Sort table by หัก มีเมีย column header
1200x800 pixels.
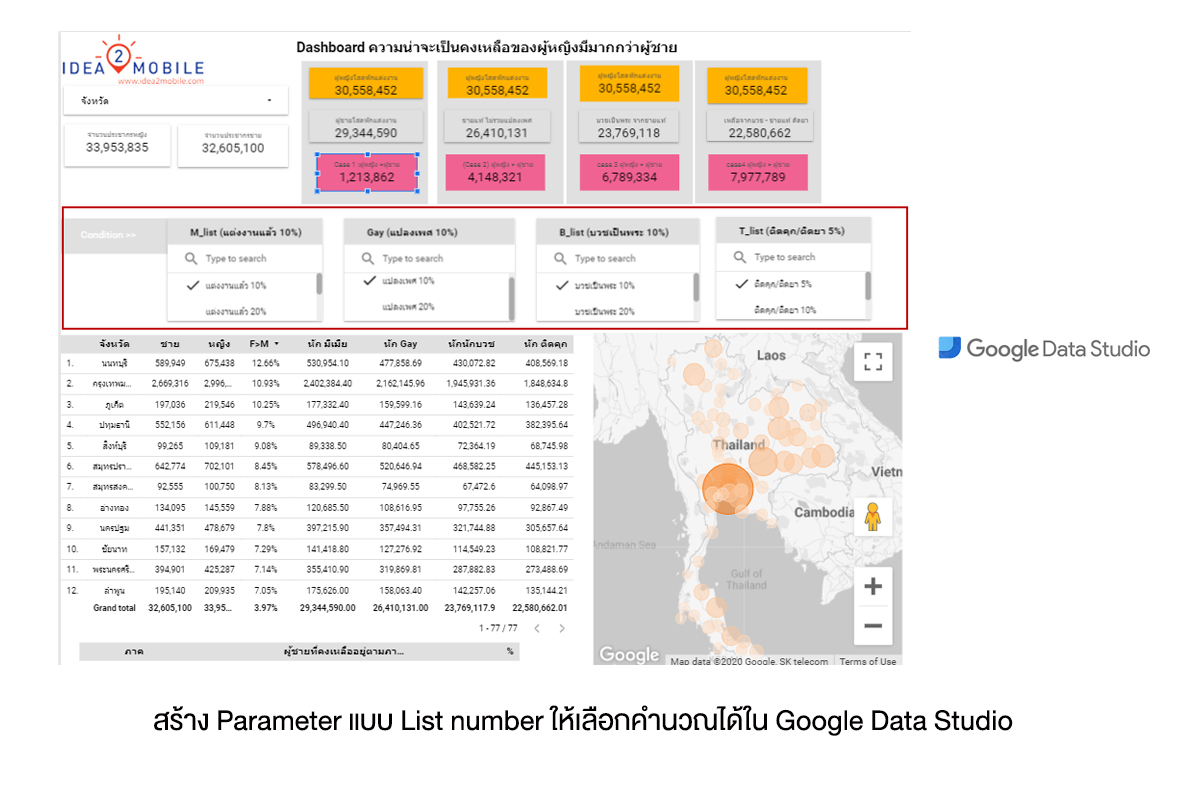(328, 343)
